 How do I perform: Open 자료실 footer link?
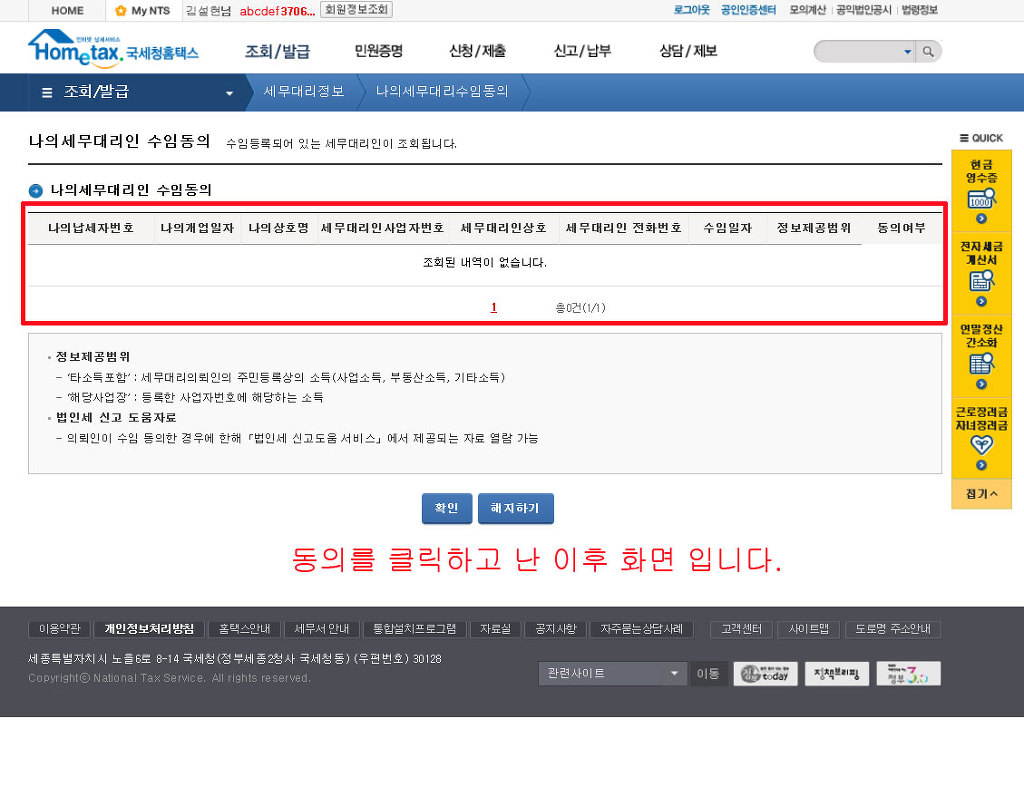[x=495, y=628]
